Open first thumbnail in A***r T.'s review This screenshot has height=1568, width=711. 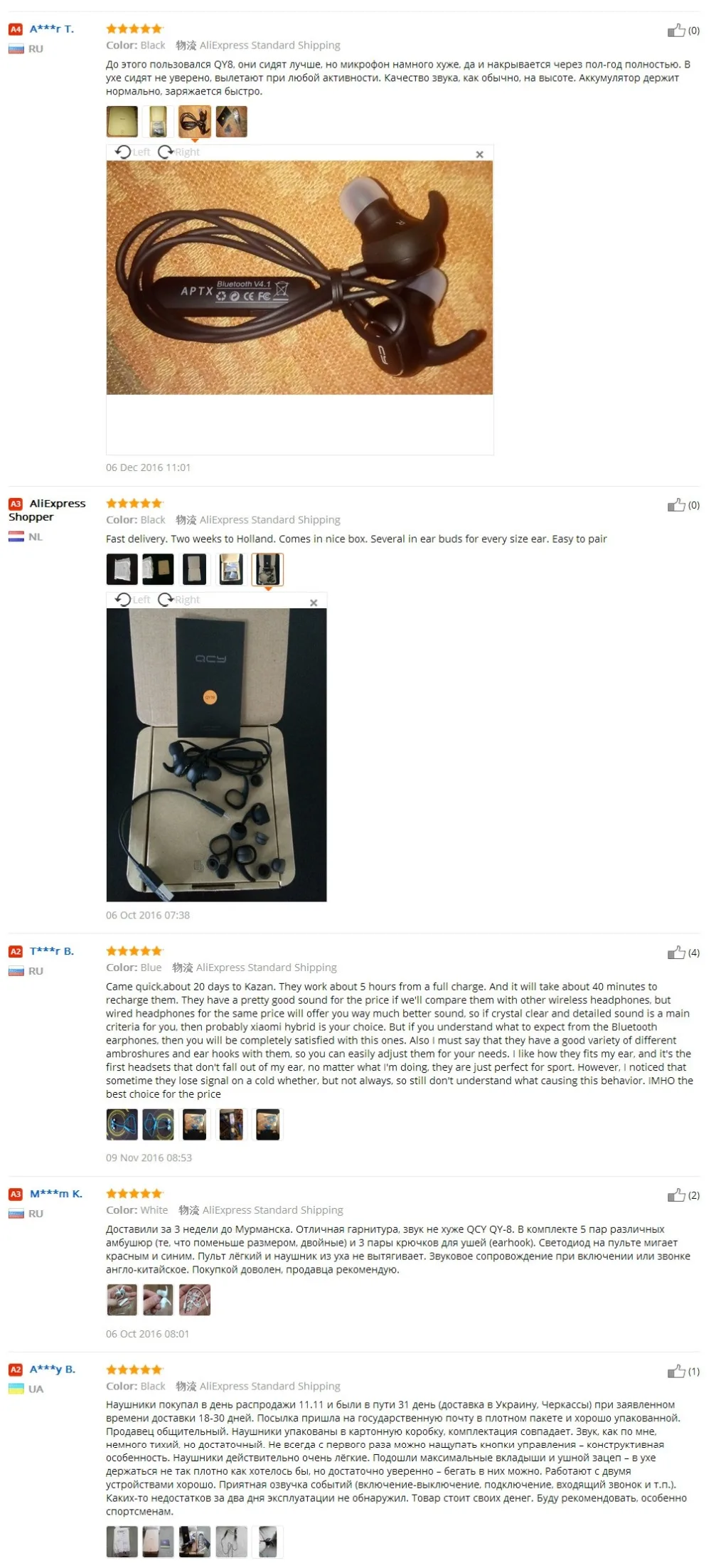[x=122, y=122]
